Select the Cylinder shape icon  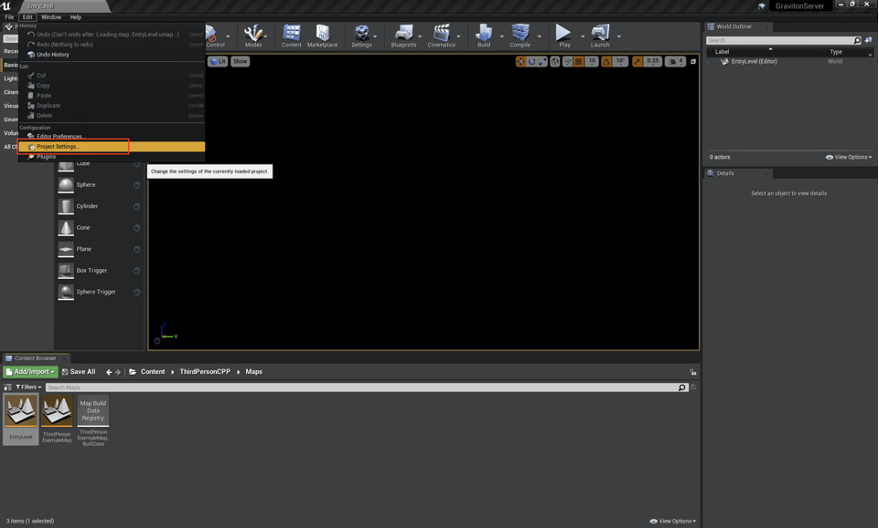66,206
